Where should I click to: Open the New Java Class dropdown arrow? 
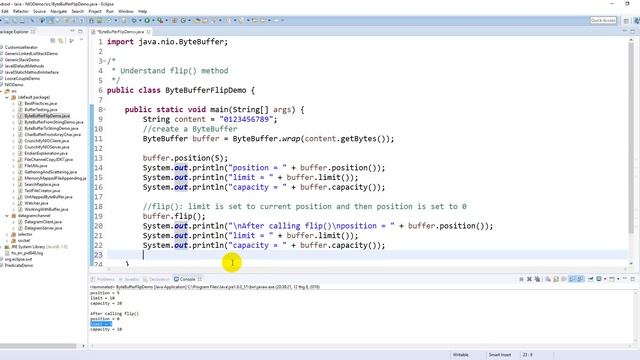(189, 20)
